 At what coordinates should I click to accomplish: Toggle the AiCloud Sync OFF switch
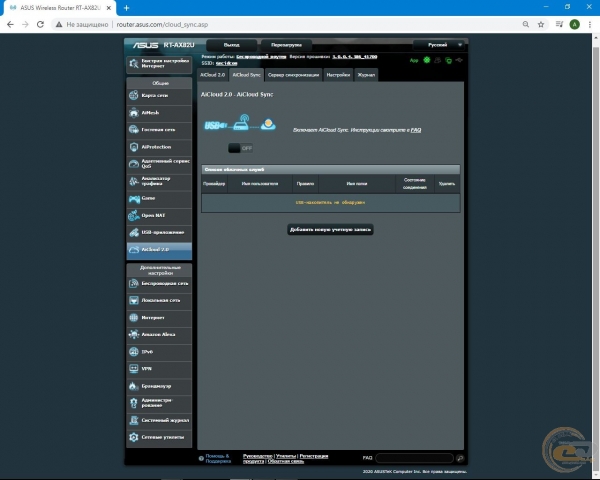pyautogui.click(x=240, y=148)
